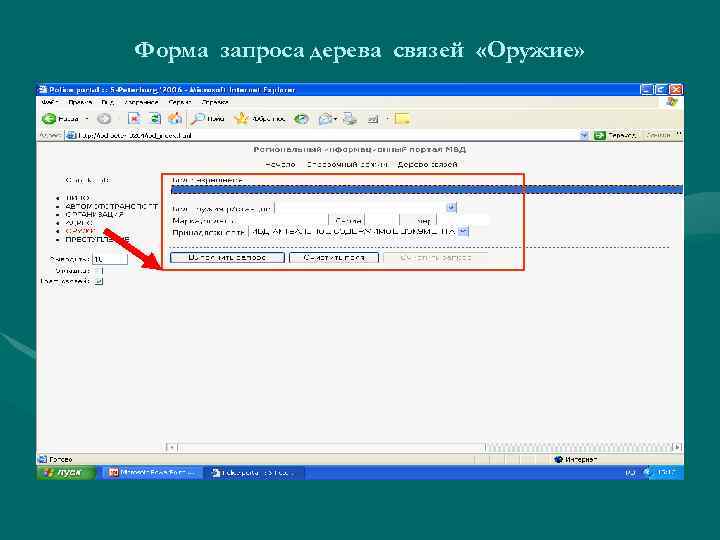Open the Back button history dropdown arrow
720x540 pixels.
click(x=87, y=119)
